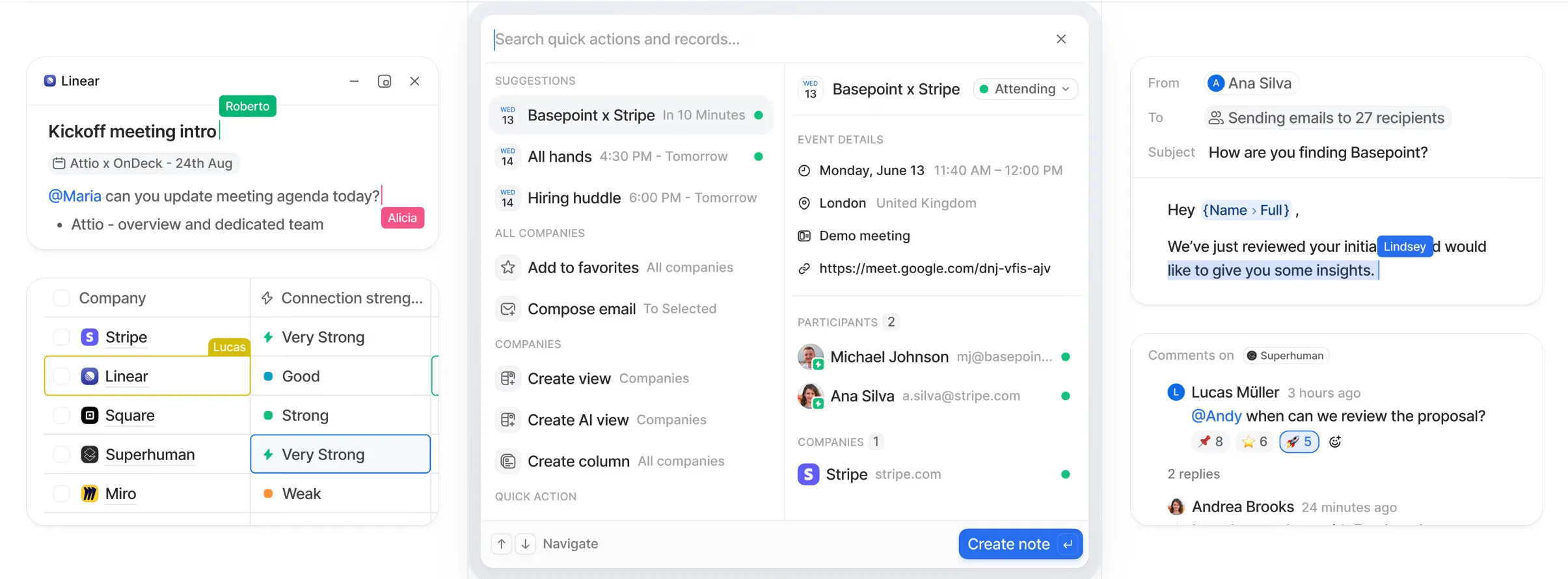Select the Very Strong cell for Superhuman
The image size is (1568, 579).
[x=340, y=454]
